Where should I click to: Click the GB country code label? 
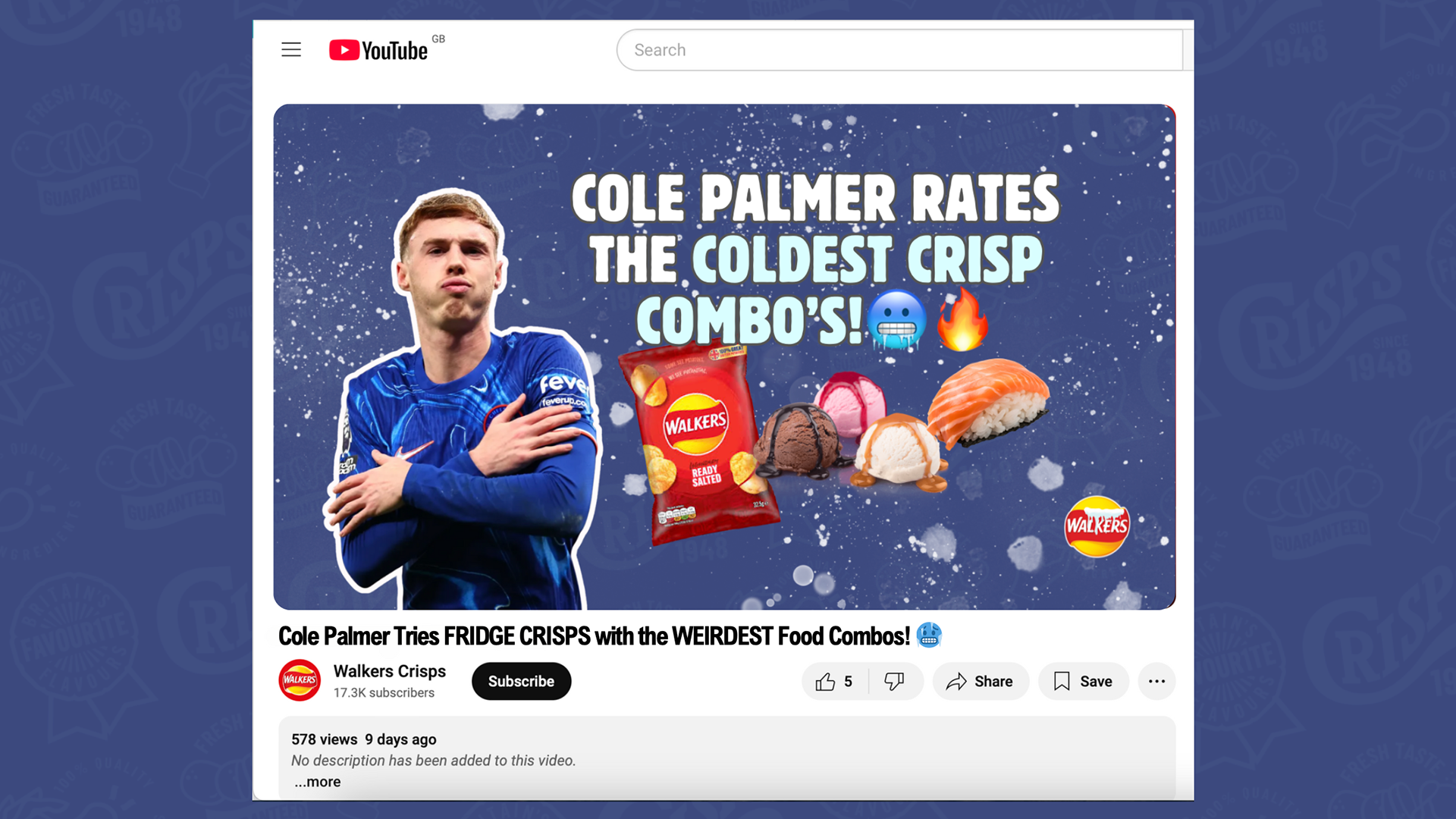438,39
